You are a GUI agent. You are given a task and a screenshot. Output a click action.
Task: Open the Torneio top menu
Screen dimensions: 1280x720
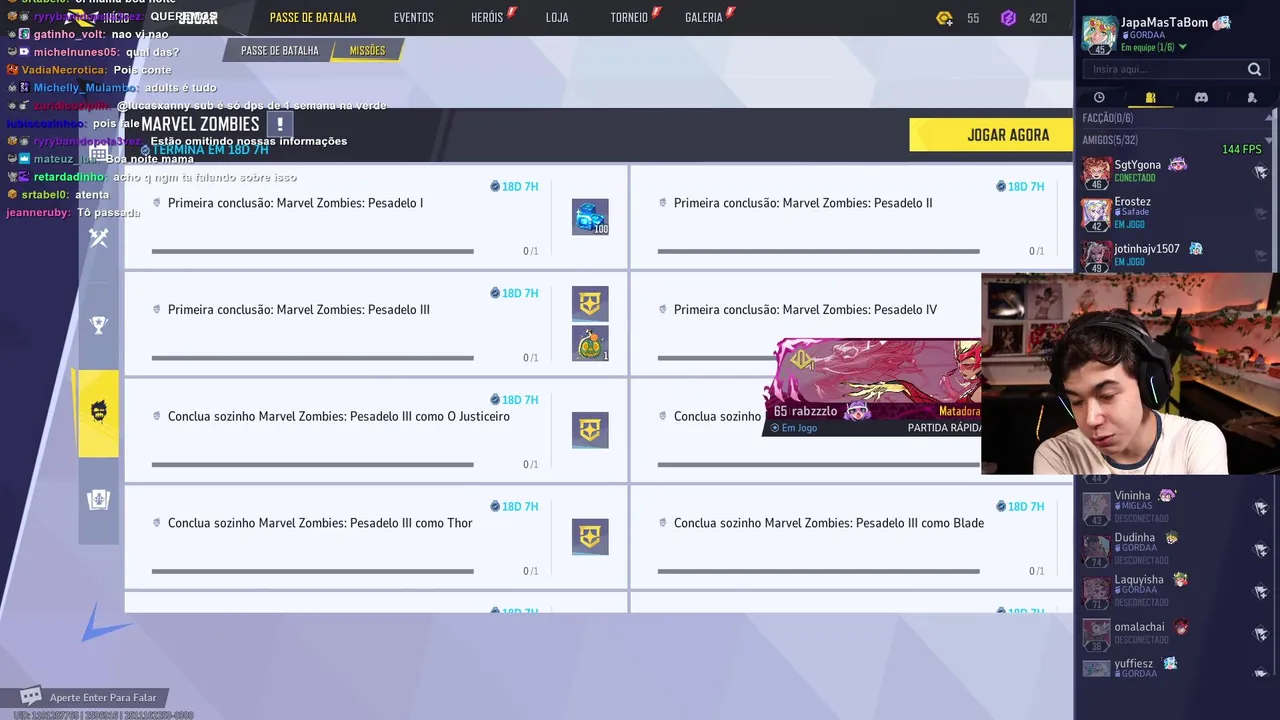pos(629,18)
